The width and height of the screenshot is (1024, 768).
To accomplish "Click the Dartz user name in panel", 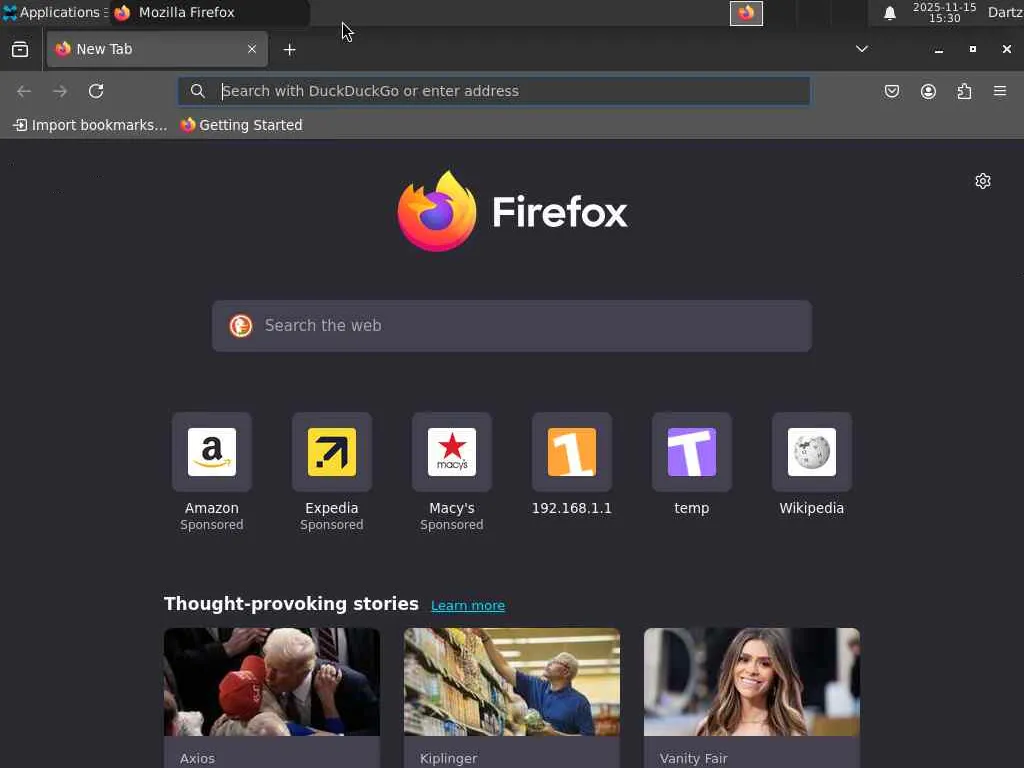I will point(1005,12).
